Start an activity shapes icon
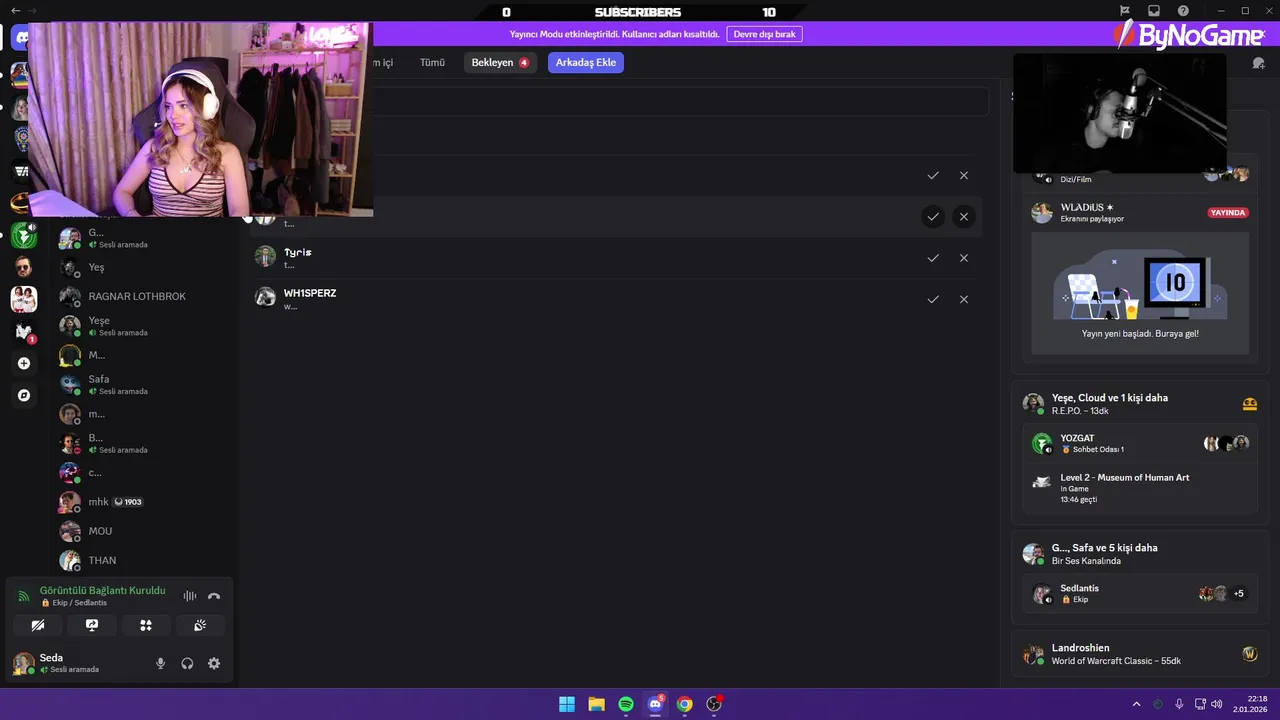This screenshot has height=720, width=1280. [146, 625]
